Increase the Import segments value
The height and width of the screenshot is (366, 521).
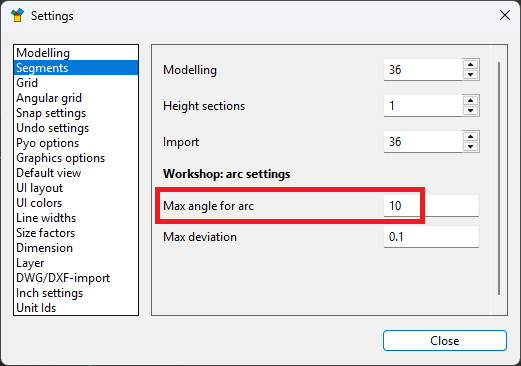coord(470,137)
